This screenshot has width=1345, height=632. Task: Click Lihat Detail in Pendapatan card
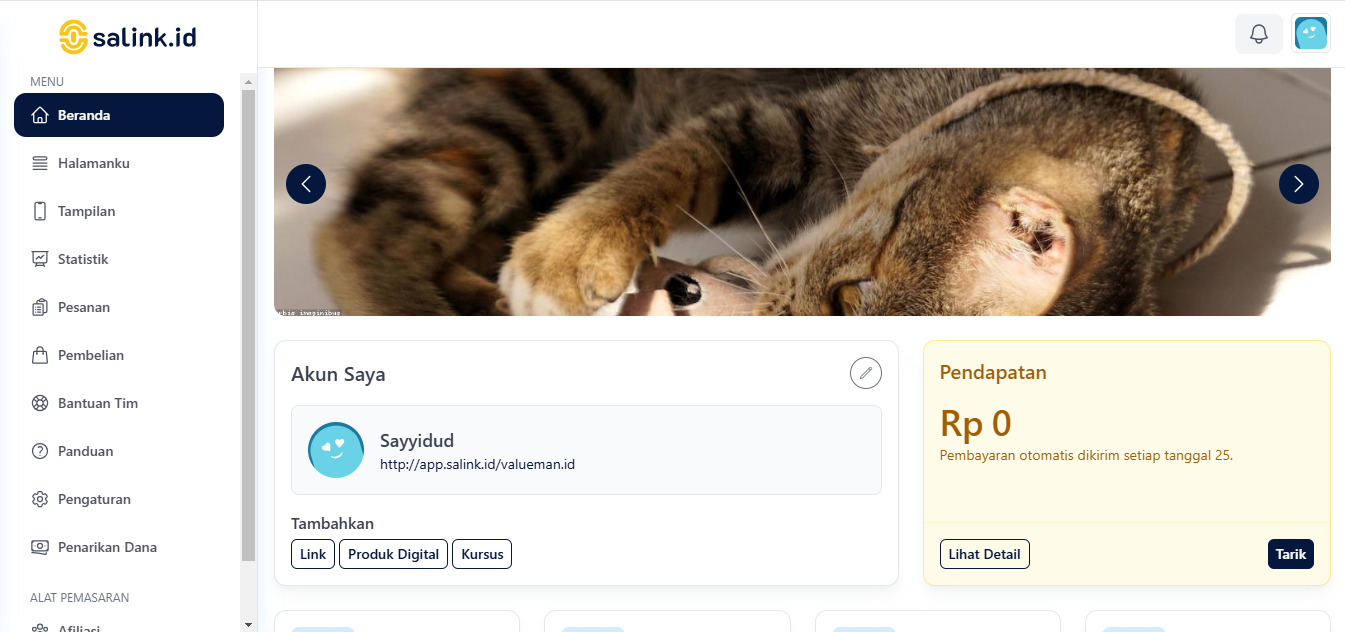pos(985,554)
